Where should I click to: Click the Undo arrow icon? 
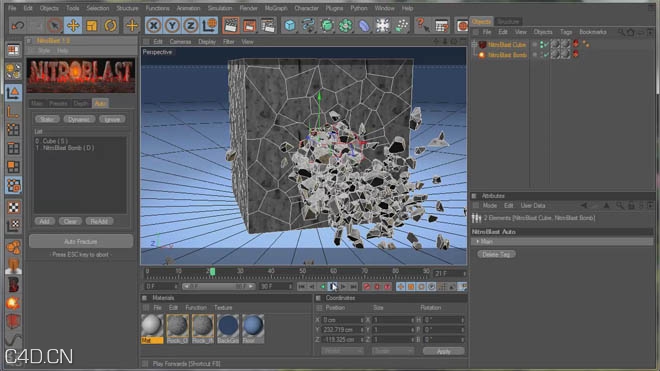(x=18, y=26)
